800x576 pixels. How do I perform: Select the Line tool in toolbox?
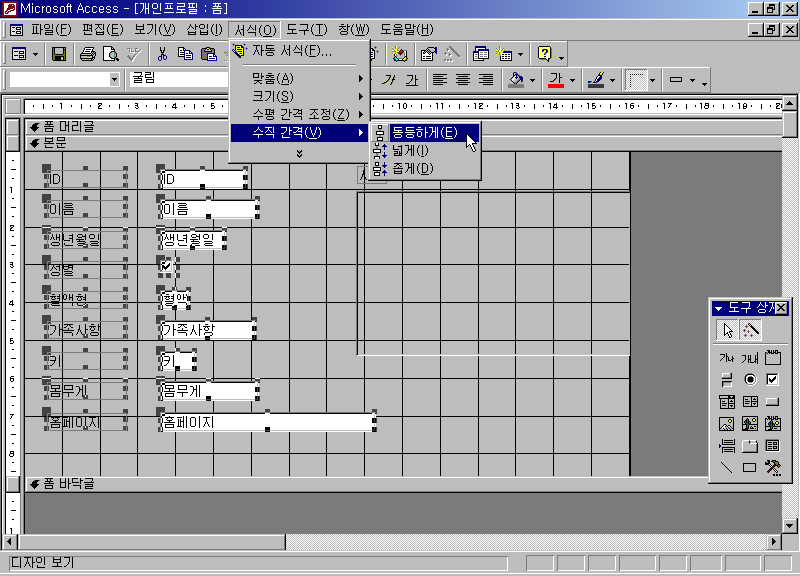tap(727, 467)
